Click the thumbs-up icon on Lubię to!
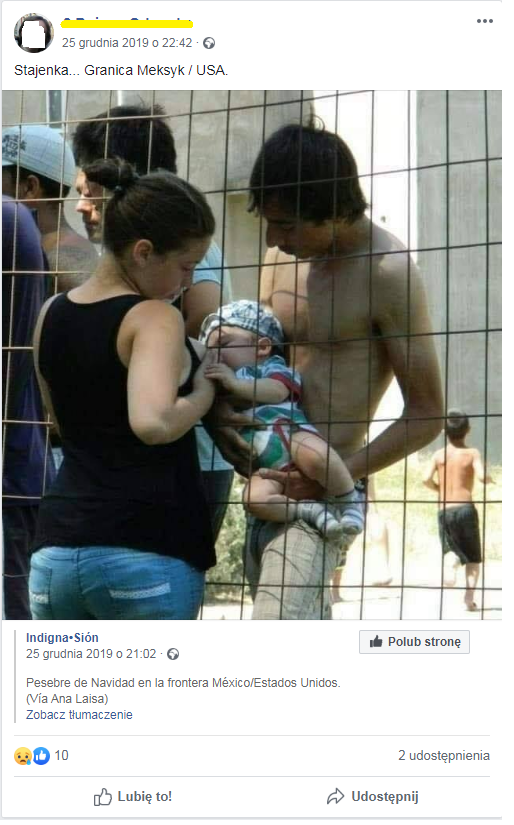 [x=103, y=797]
